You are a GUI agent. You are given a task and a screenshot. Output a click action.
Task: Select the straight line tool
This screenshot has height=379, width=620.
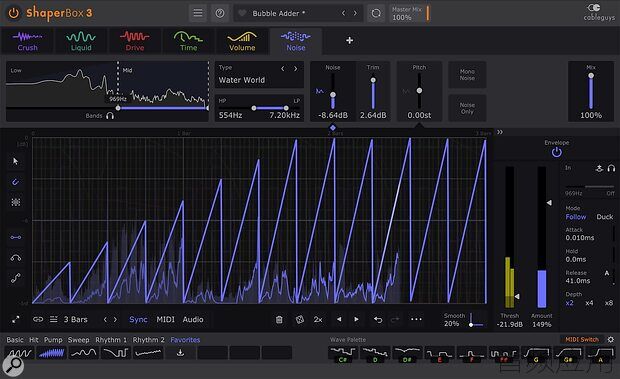pyautogui.click(x=15, y=237)
